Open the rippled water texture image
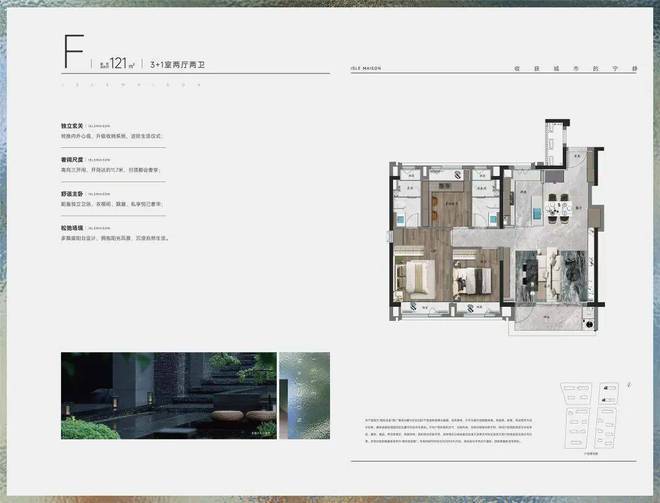This screenshot has width=660, height=503. point(304,396)
